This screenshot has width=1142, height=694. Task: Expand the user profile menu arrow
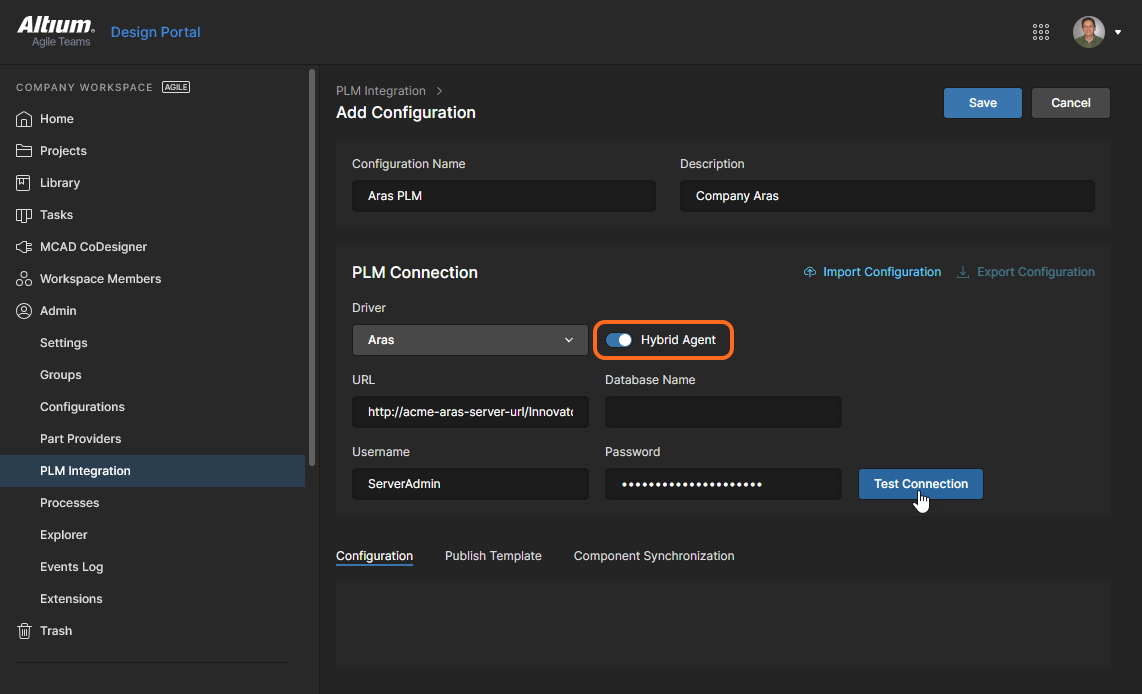click(1117, 33)
